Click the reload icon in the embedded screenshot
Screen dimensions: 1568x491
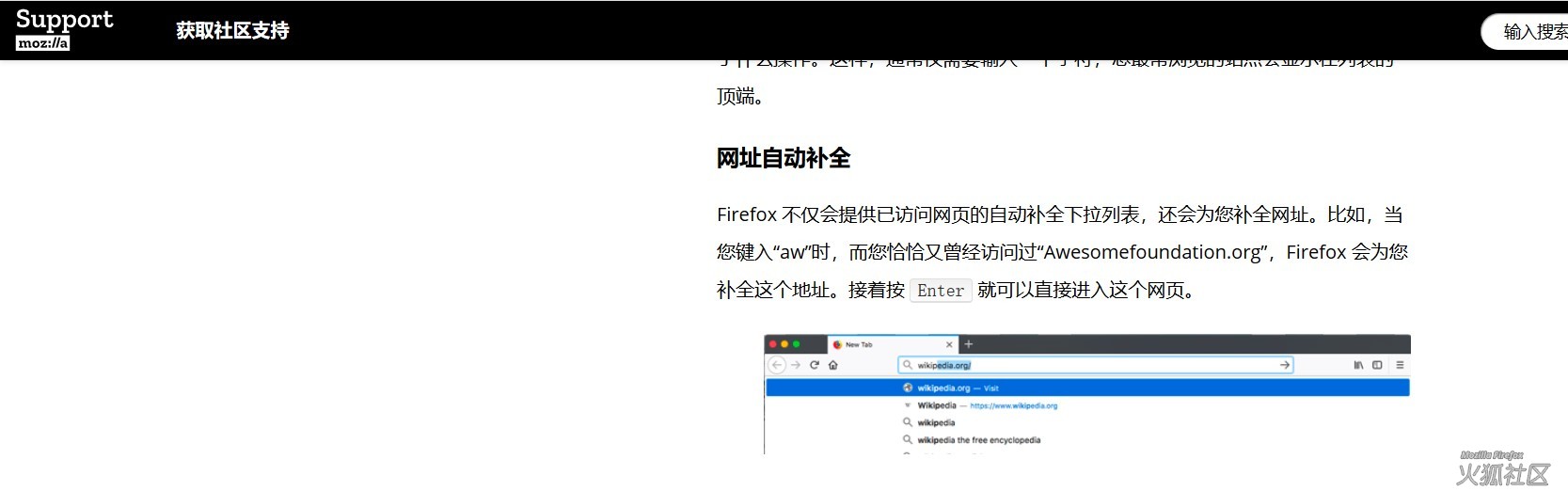click(815, 365)
